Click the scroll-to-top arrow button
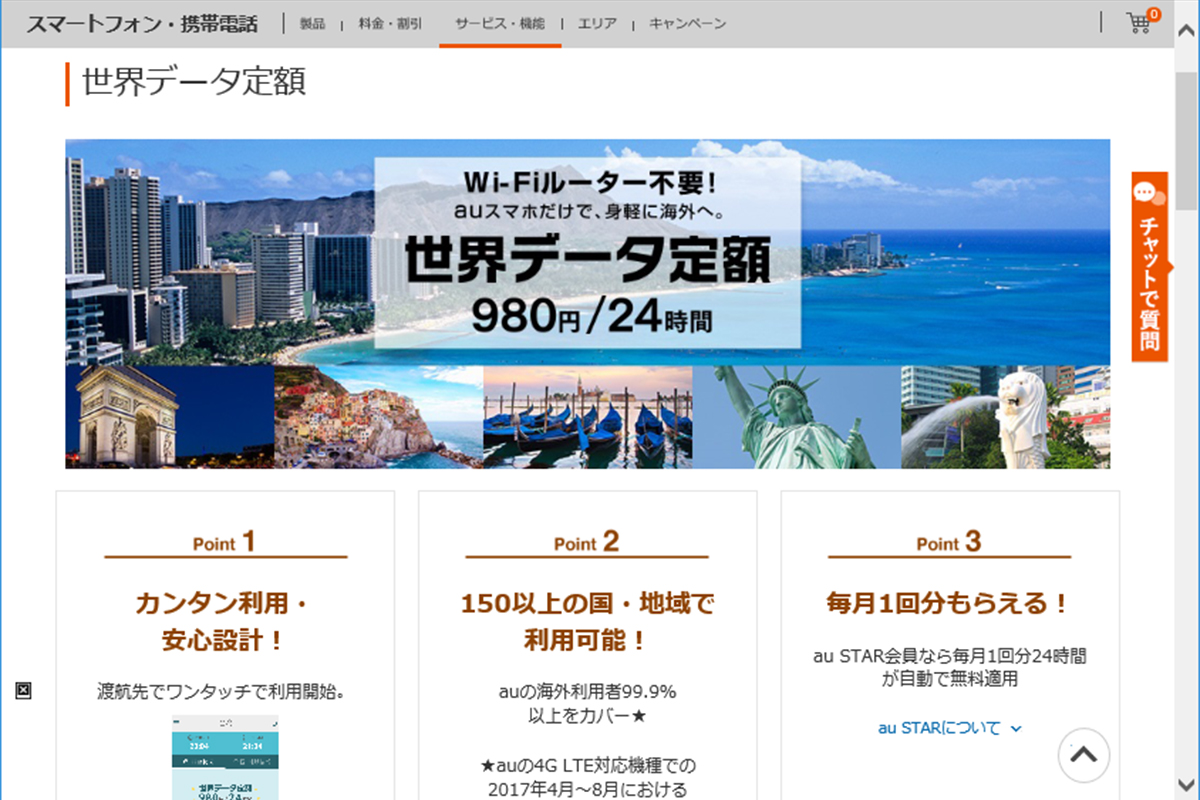The image size is (1200, 800). (1083, 754)
